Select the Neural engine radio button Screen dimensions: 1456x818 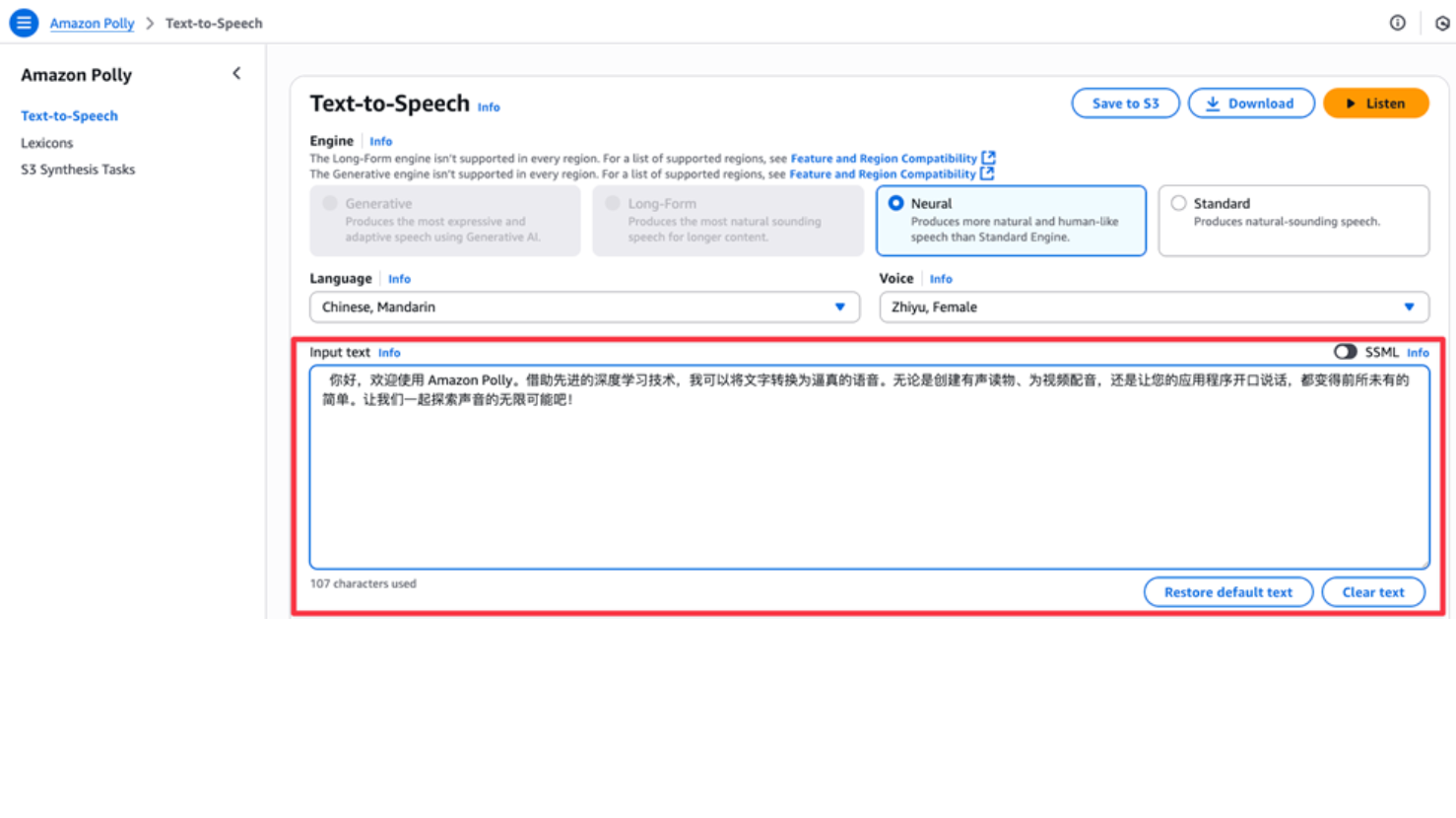coord(895,203)
